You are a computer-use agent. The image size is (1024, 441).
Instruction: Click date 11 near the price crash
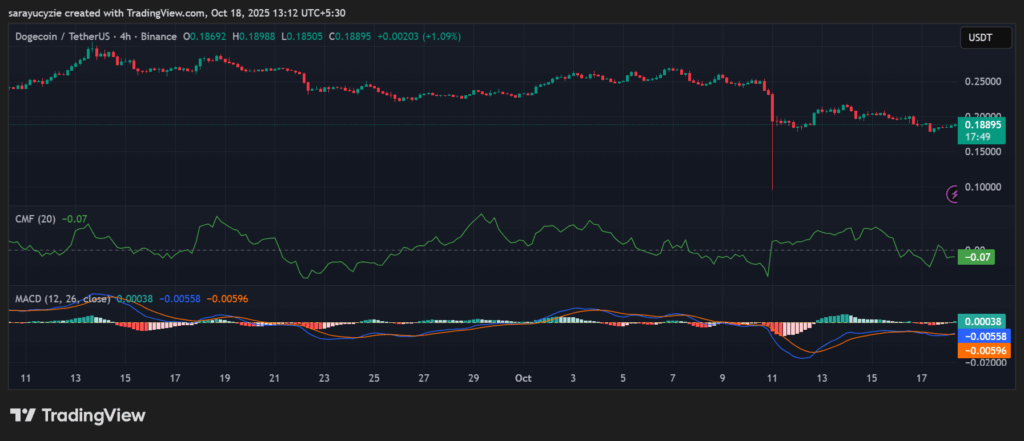771,380
